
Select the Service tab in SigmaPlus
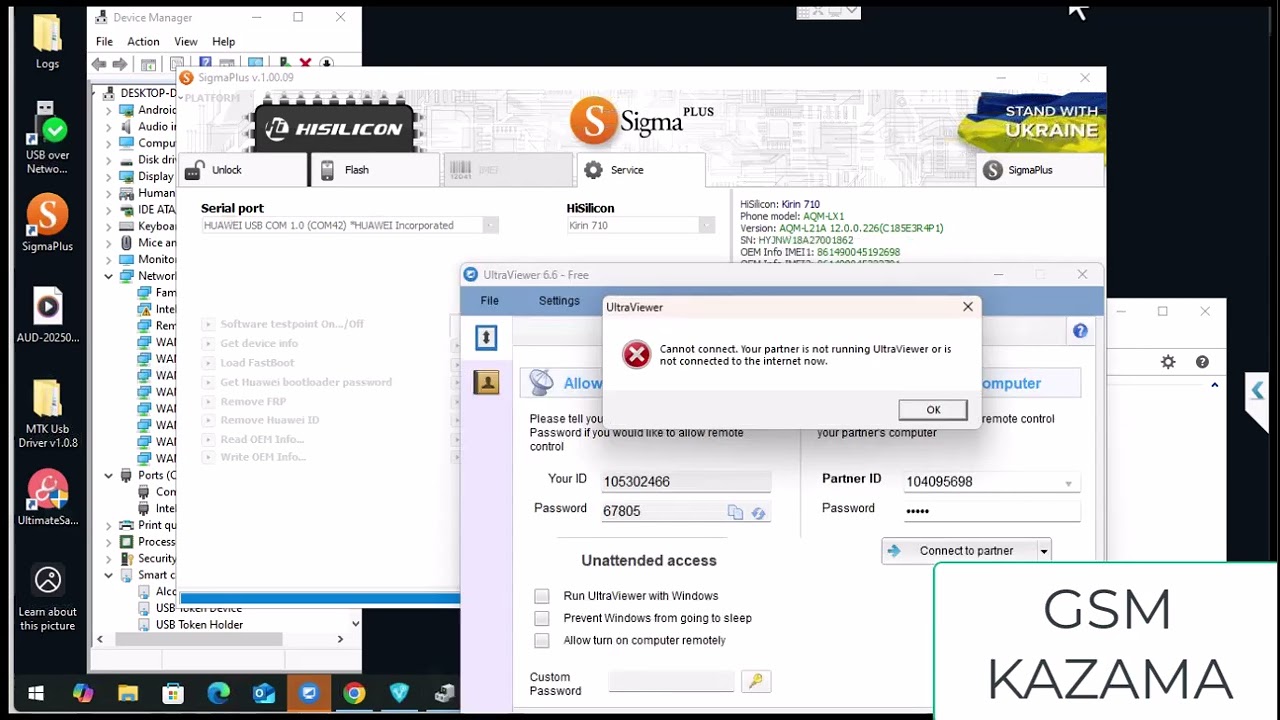pos(640,170)
